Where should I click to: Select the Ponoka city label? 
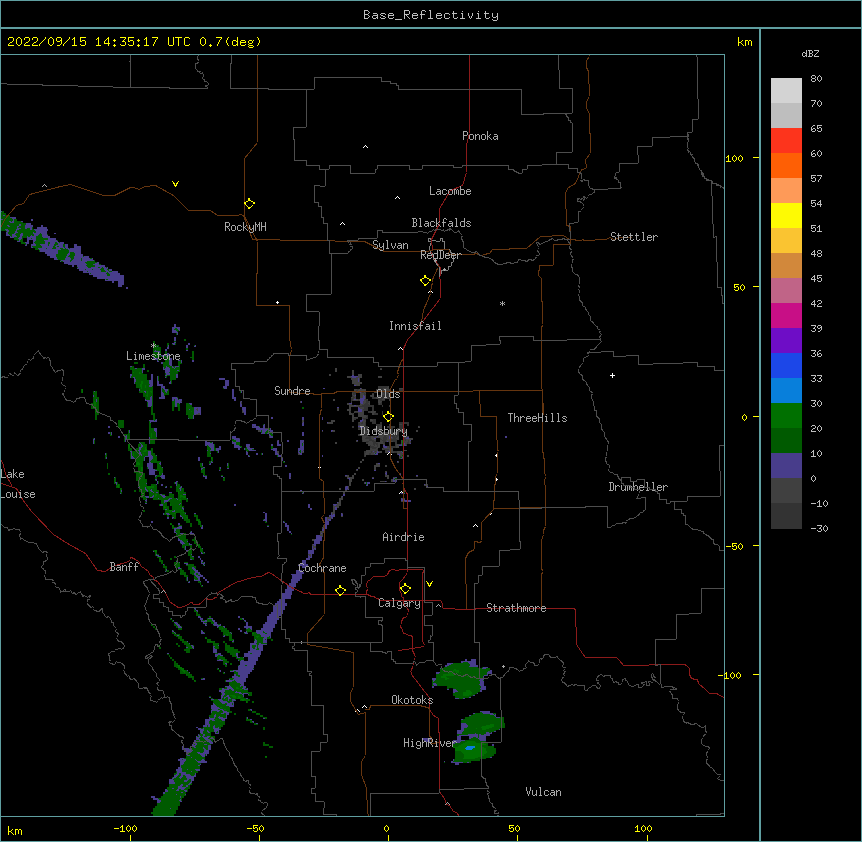pyautogui.click(x=480, y=136)
